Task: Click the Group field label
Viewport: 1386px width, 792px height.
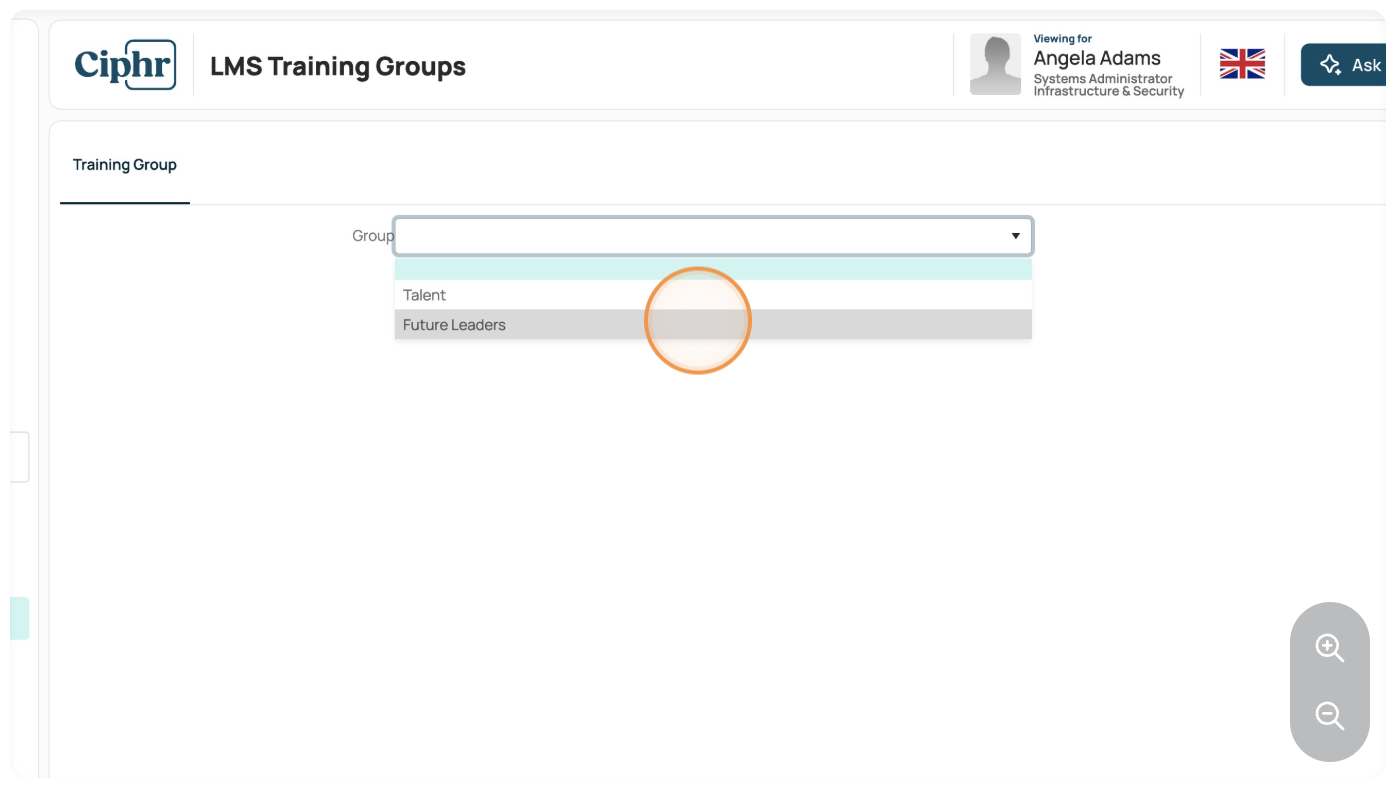Action: click(x=373, y=236)
